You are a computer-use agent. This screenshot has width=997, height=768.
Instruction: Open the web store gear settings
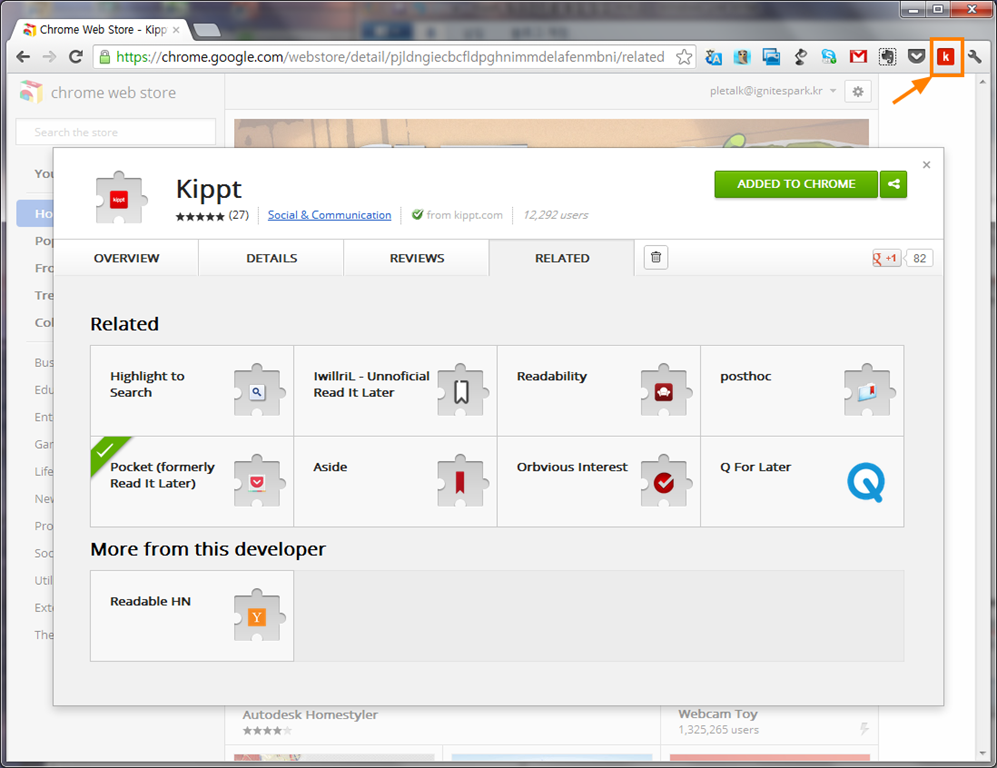[858, 92]
